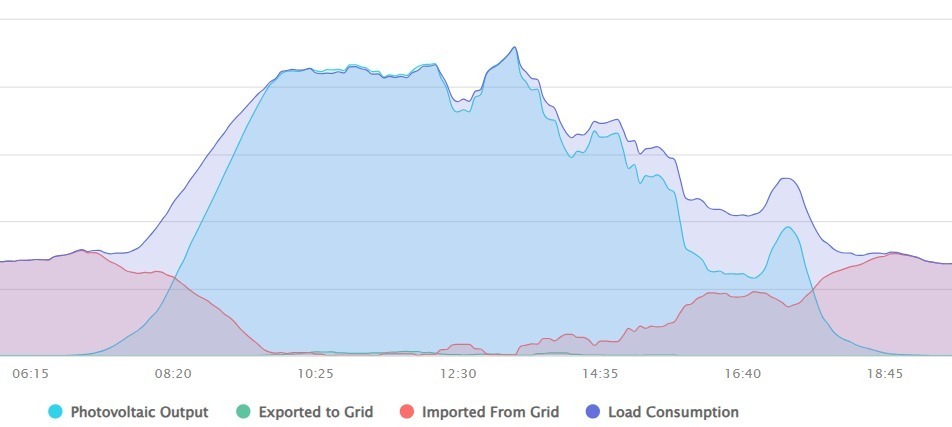Click the evening peak of the red import line
The height and width of the screenshot is (427, 952).
[x=892, y=253]
